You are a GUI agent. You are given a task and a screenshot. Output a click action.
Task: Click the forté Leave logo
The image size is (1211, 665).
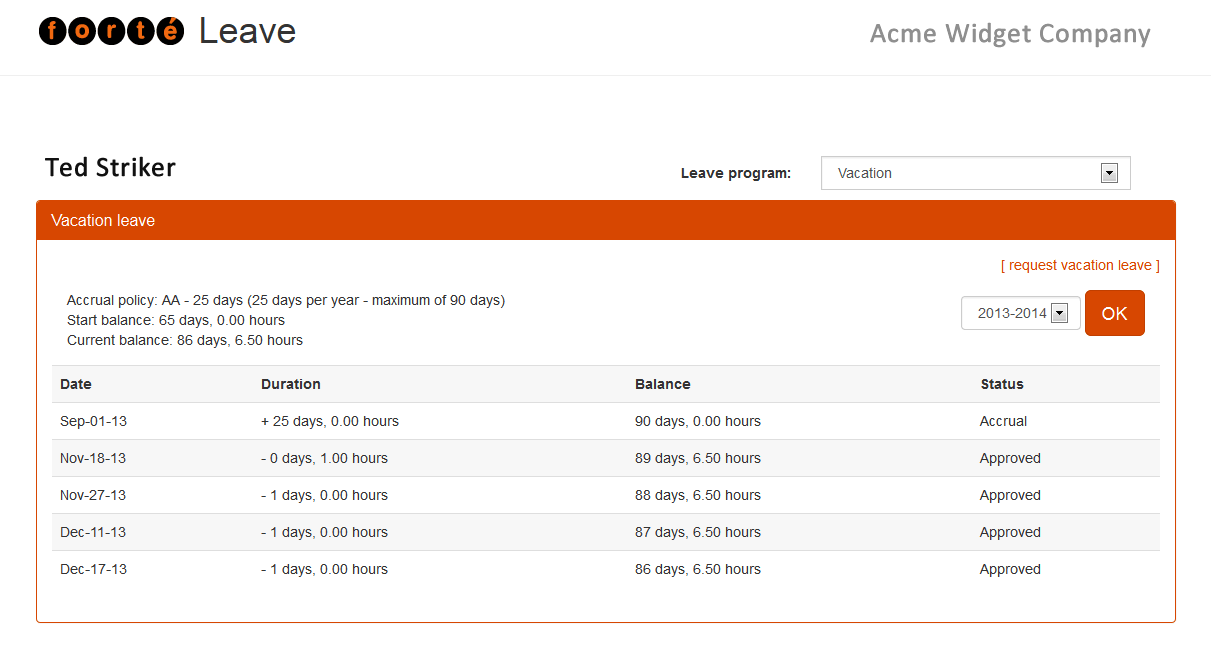[168, 31]
